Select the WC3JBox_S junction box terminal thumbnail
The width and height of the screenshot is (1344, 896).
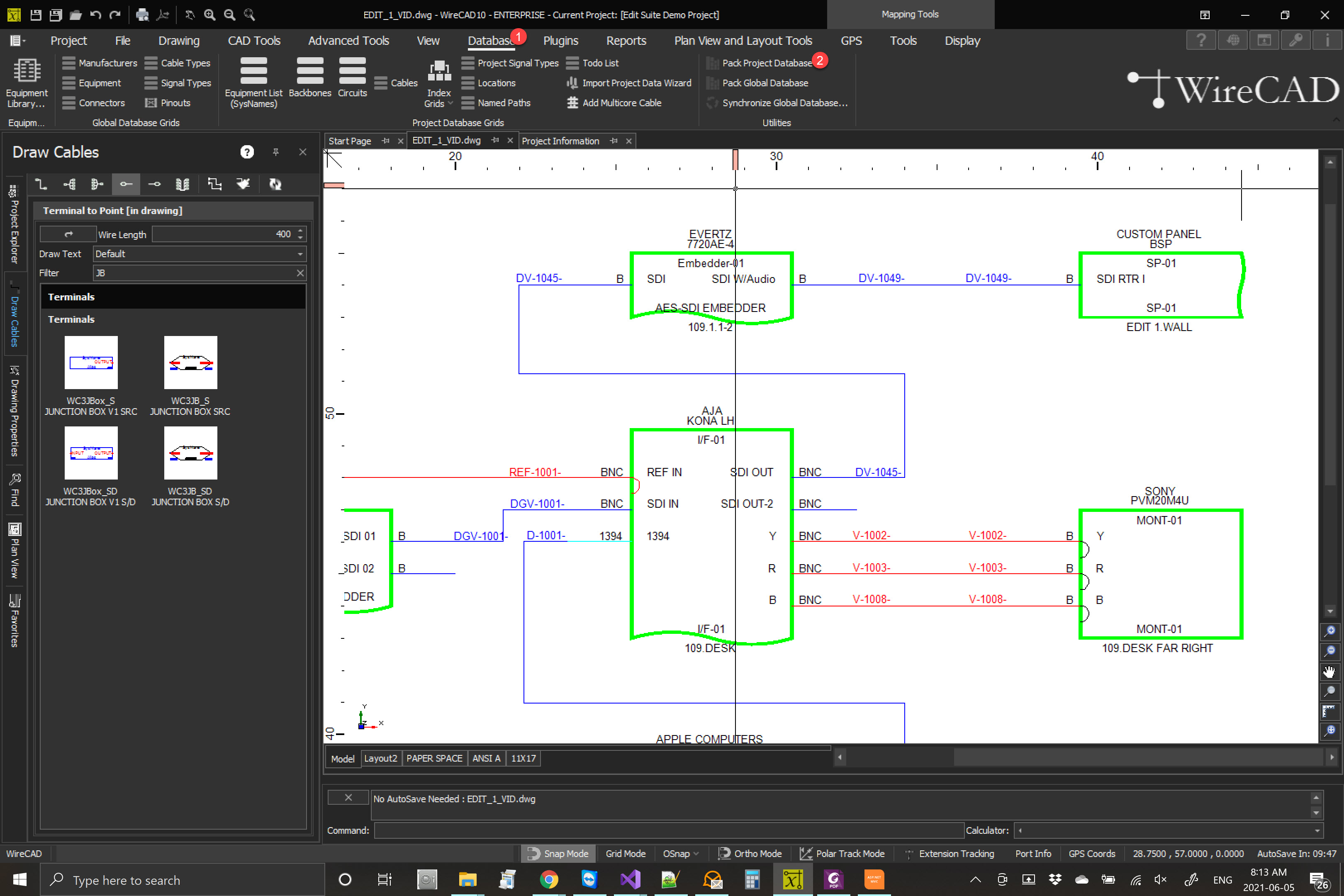click(x=91, y=362)
